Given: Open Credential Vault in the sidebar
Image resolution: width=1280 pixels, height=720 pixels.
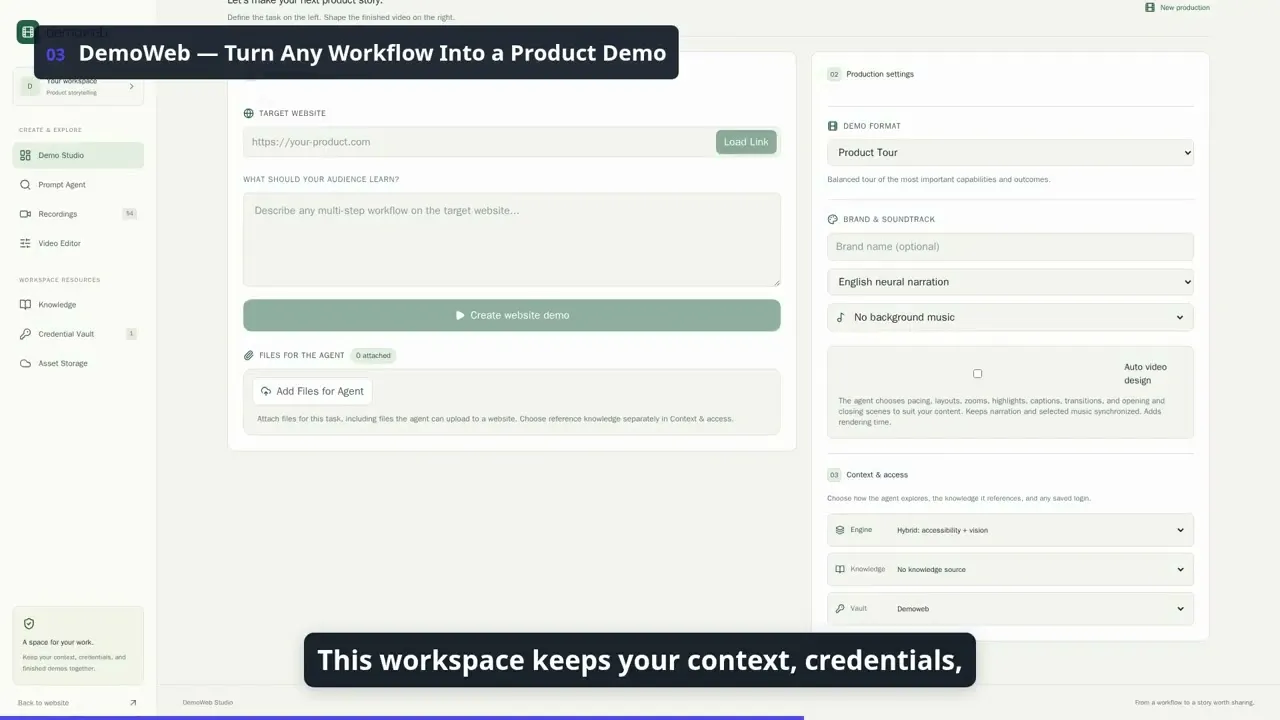Looking at the screenshot, I should 78,334.
